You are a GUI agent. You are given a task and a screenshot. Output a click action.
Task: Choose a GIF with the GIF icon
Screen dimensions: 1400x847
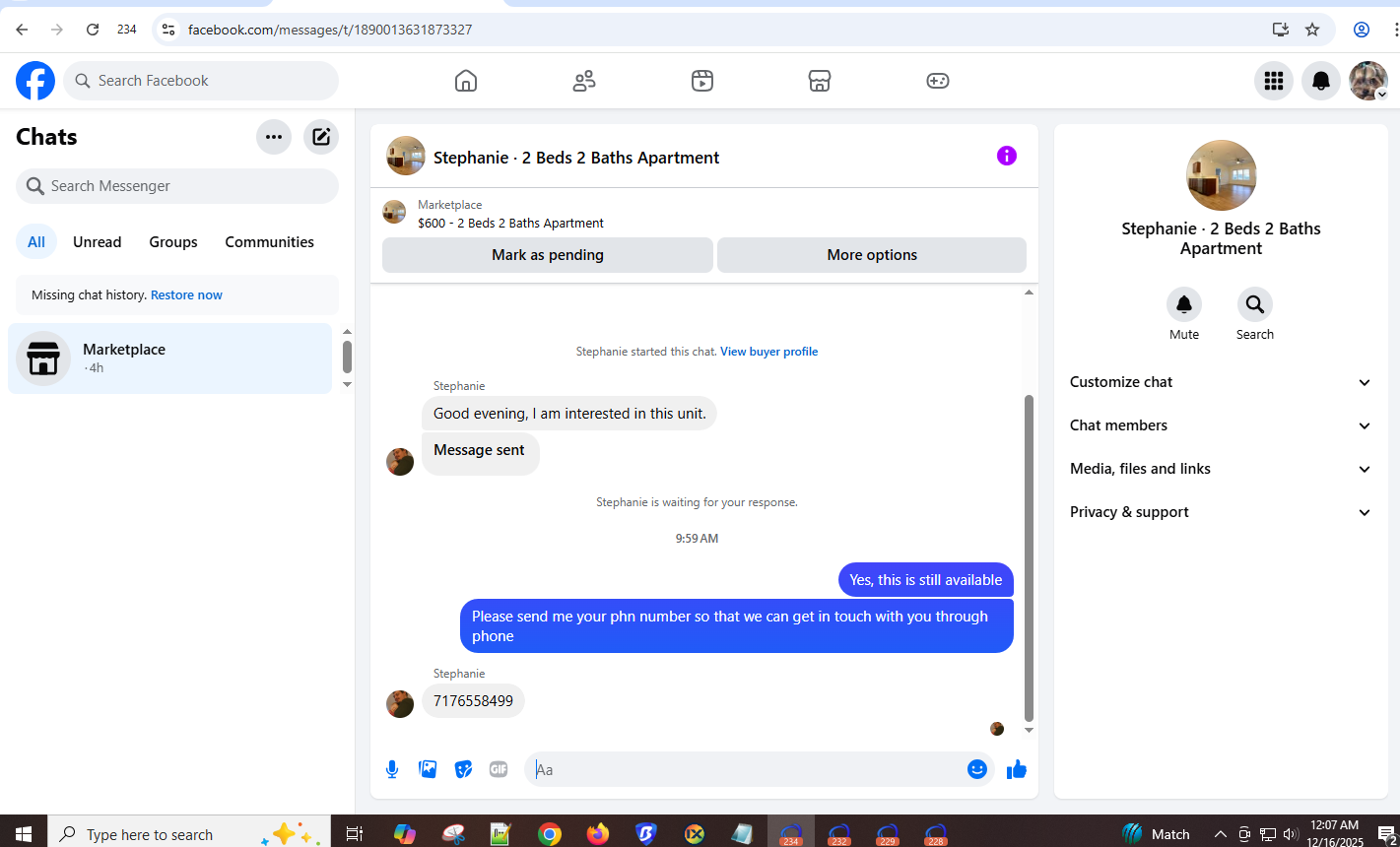point(499,769)
